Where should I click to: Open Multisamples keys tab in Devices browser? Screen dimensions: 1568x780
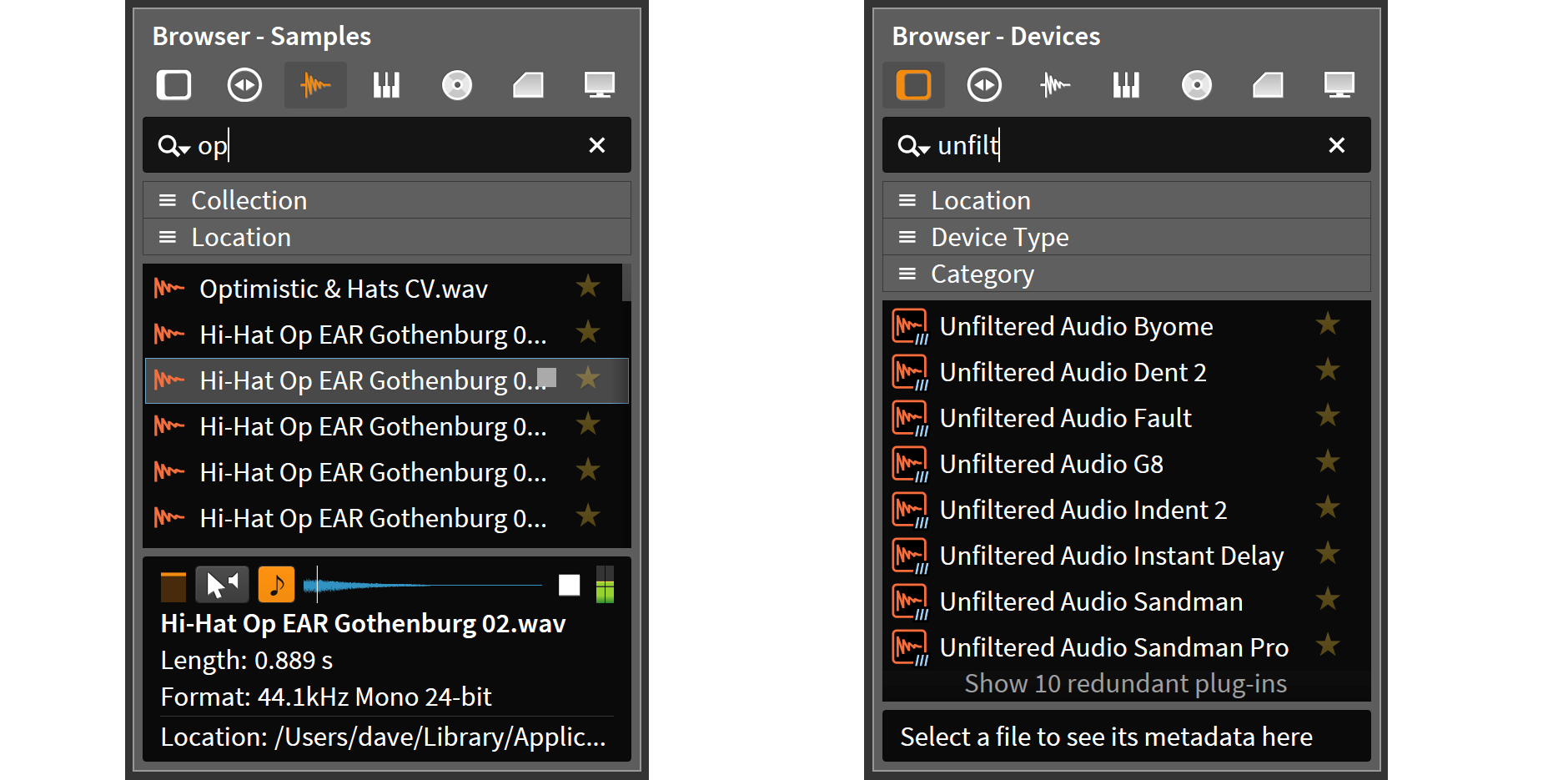1126,85
